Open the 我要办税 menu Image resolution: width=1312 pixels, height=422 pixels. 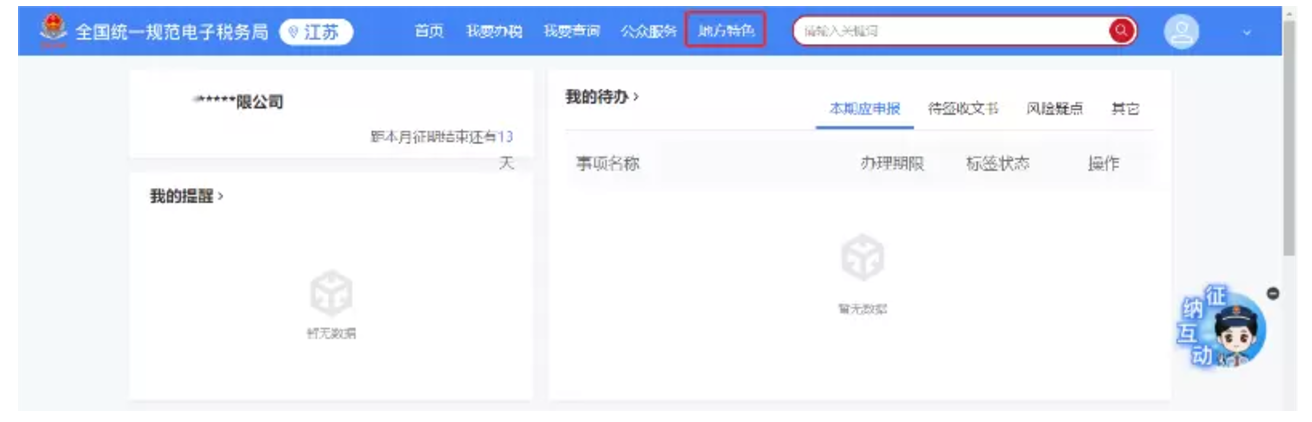click(494, 31)
